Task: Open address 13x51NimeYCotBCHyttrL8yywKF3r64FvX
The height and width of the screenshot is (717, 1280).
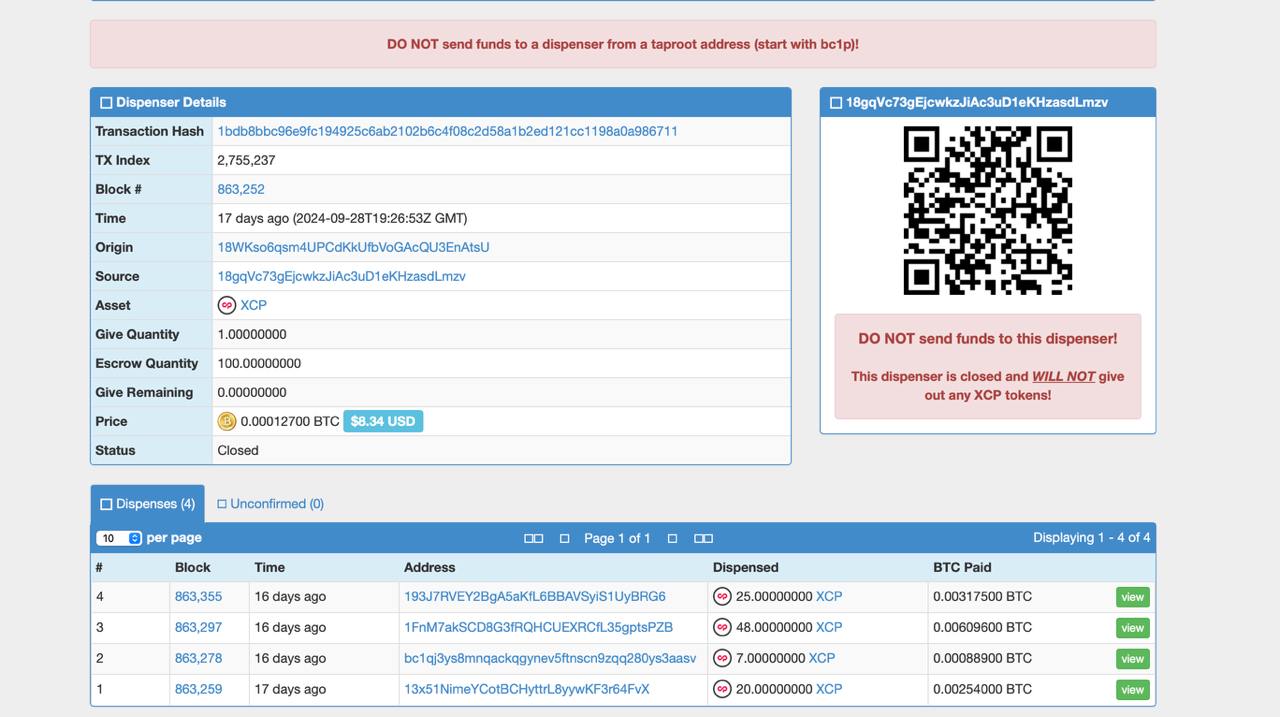Action: click(x=527, y=689)
